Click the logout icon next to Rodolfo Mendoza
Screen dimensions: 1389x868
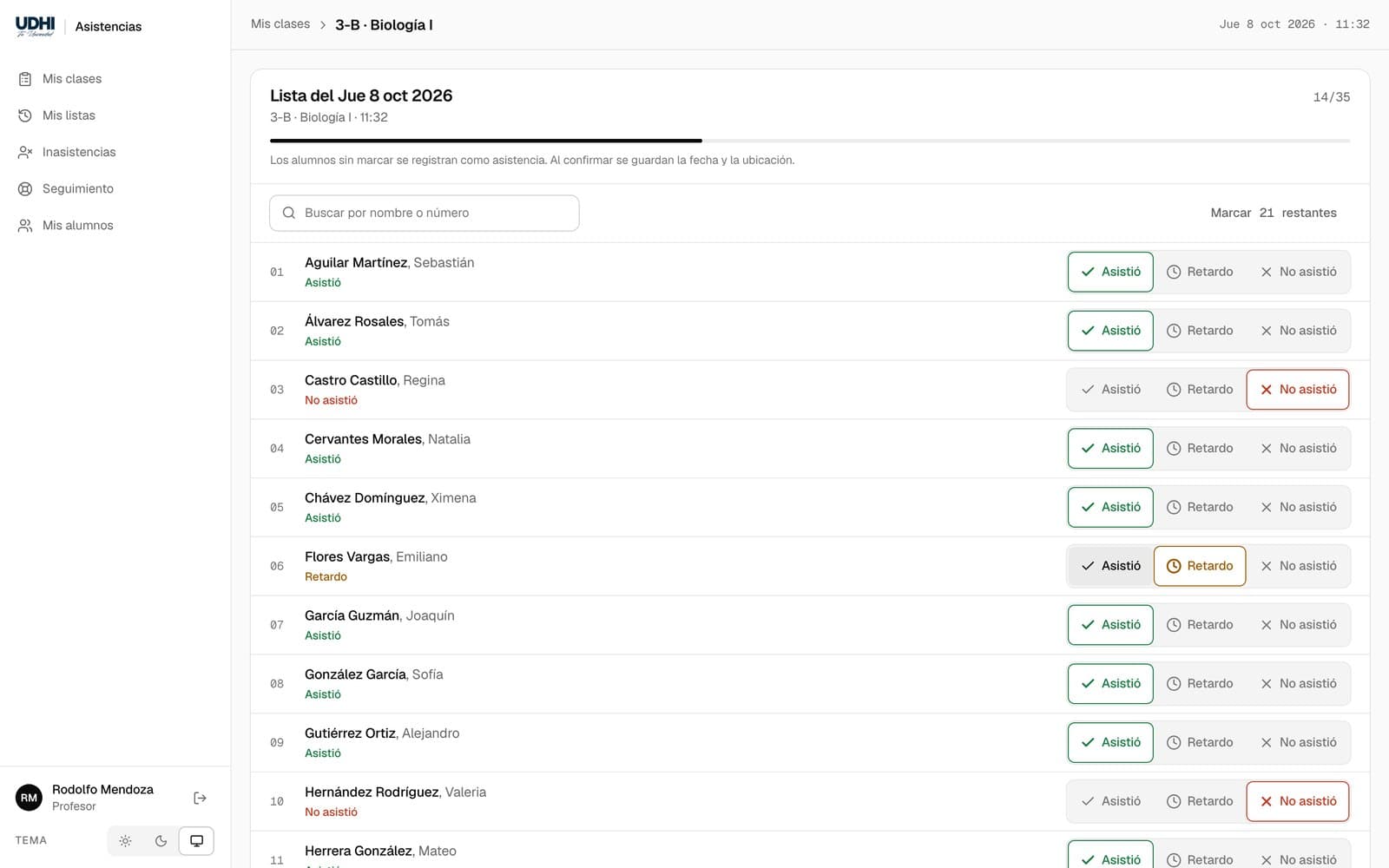pyautogui.click(x=200, y=798)
